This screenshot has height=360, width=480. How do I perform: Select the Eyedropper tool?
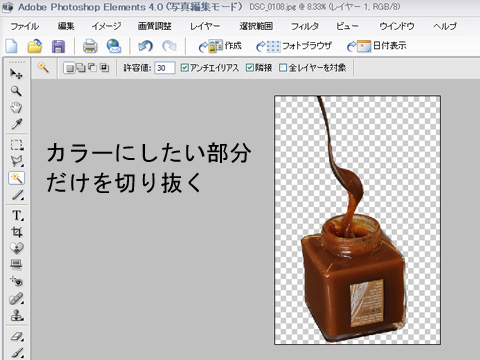(16, 124)
